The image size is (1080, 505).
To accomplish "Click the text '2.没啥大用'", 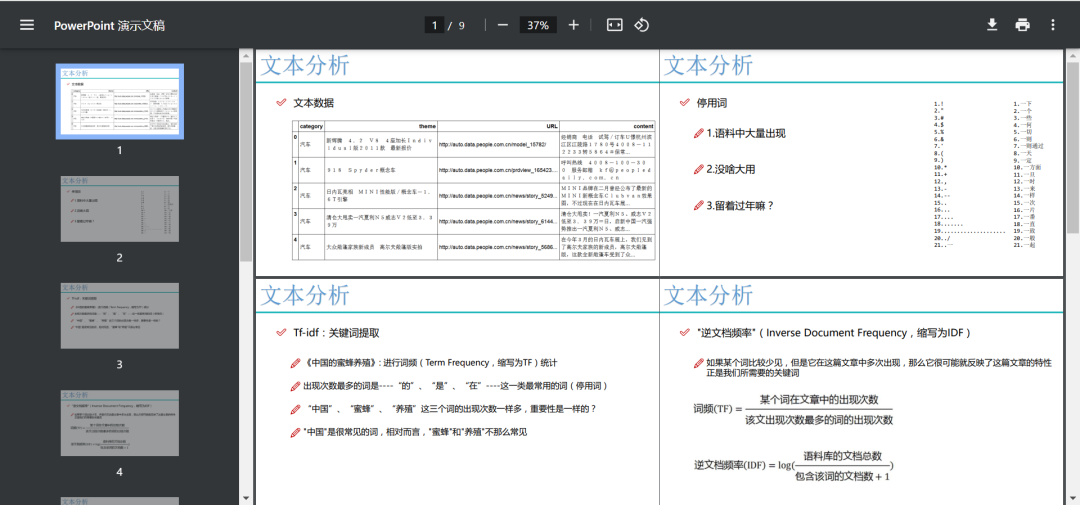I will coord(731,169).
